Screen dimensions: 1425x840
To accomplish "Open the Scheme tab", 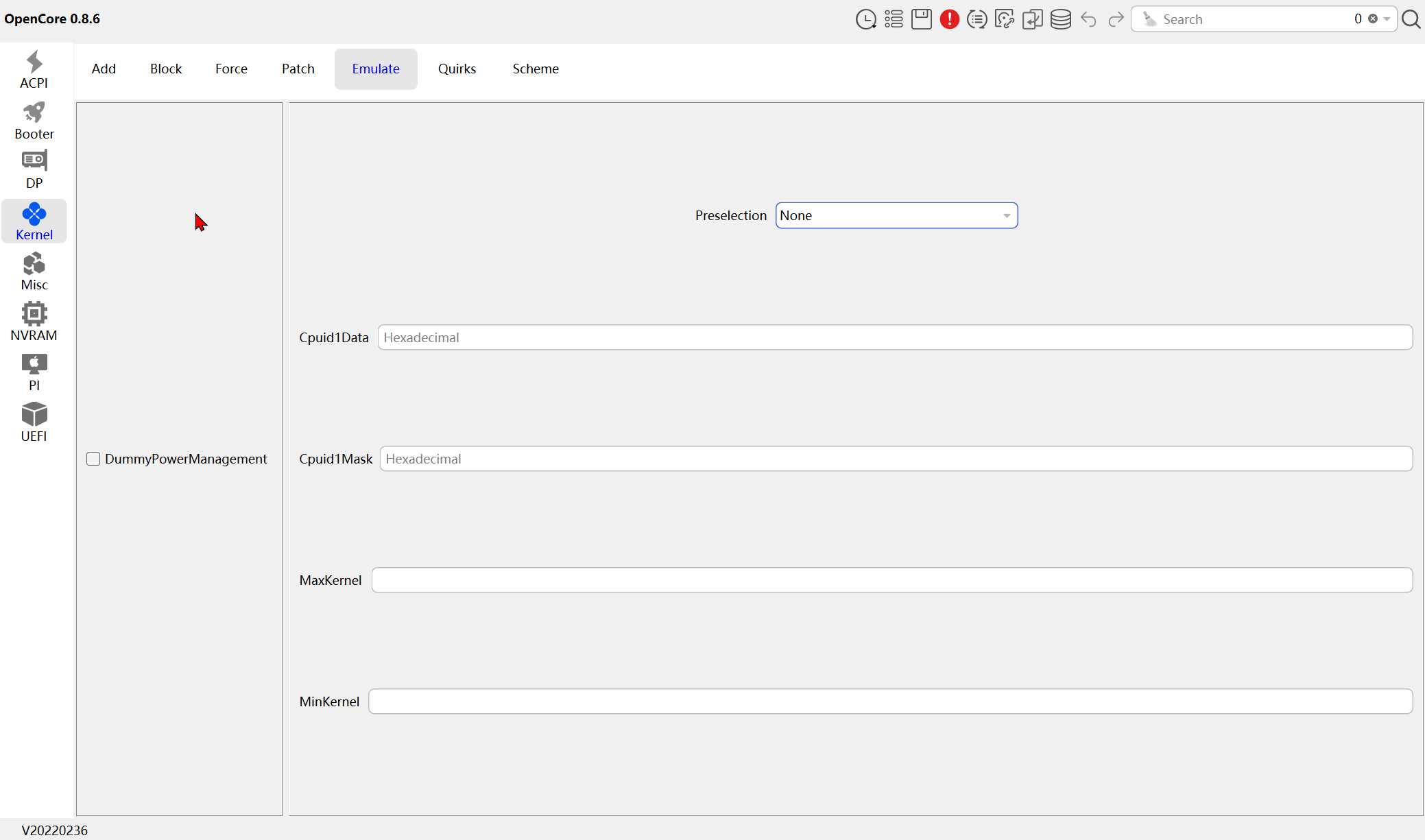I will coord(535,69).
